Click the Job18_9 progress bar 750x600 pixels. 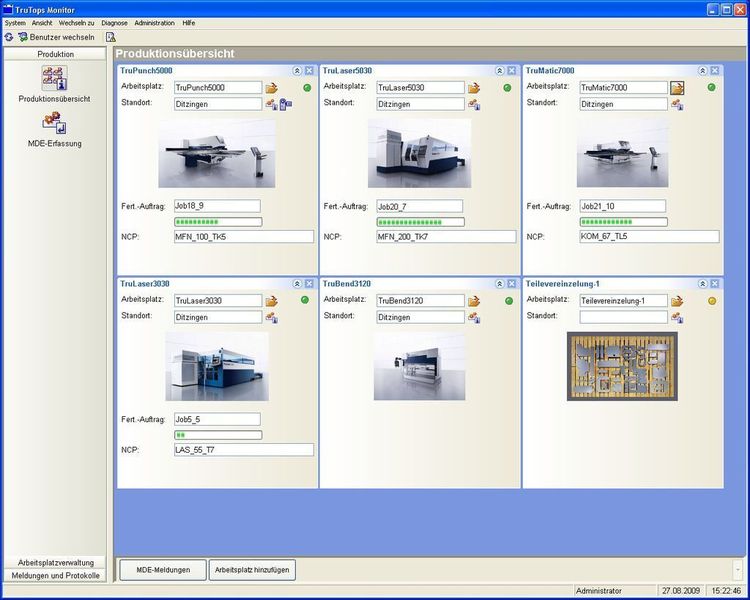click(218, 222)
